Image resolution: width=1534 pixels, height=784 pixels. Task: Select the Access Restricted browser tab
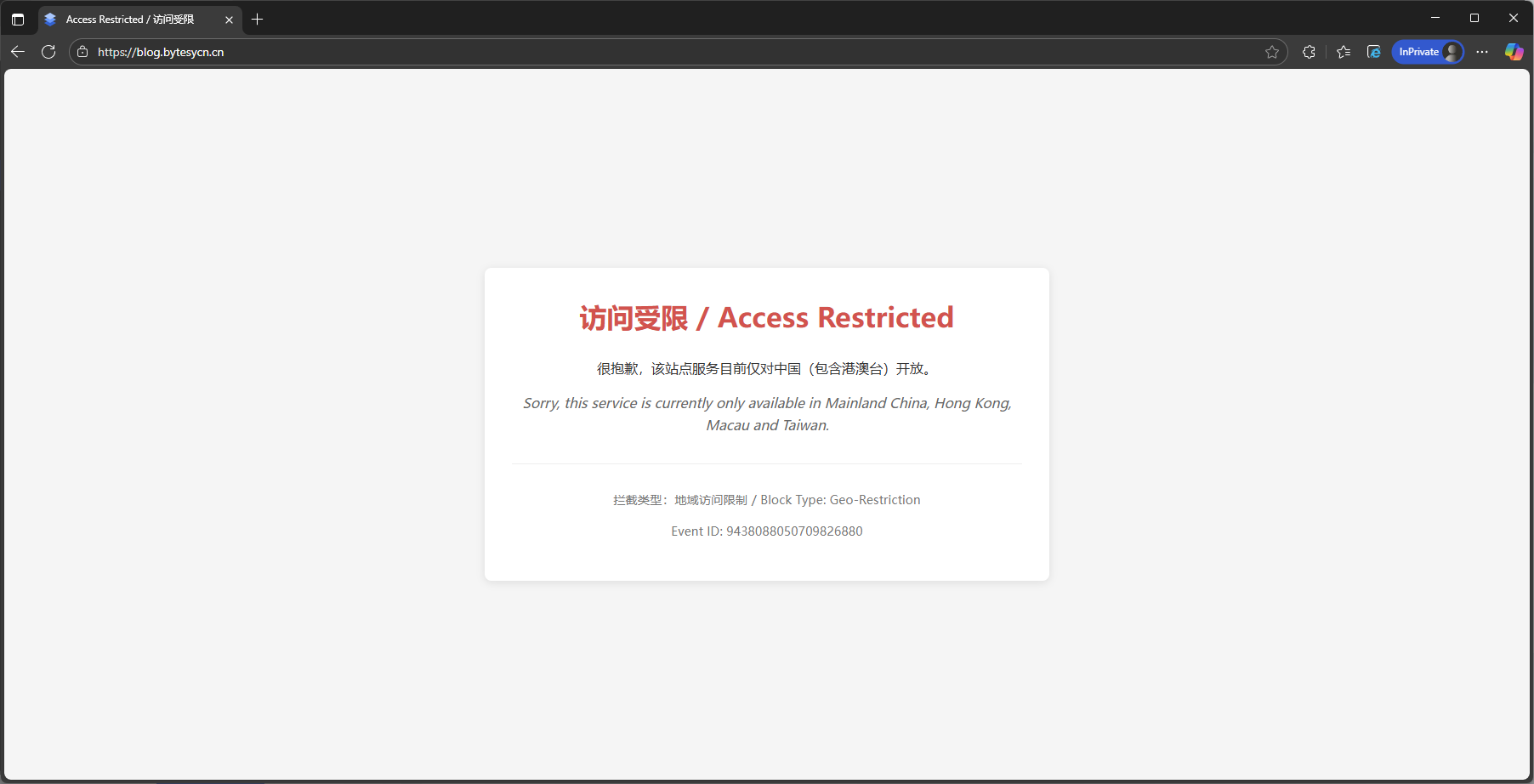[140, 20]
